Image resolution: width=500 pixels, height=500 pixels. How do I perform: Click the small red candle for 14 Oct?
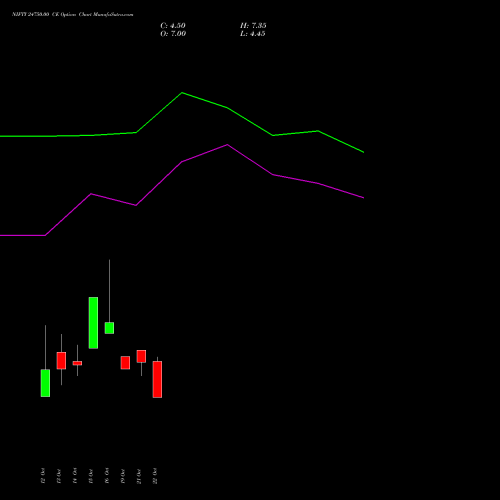click(77, 363)
